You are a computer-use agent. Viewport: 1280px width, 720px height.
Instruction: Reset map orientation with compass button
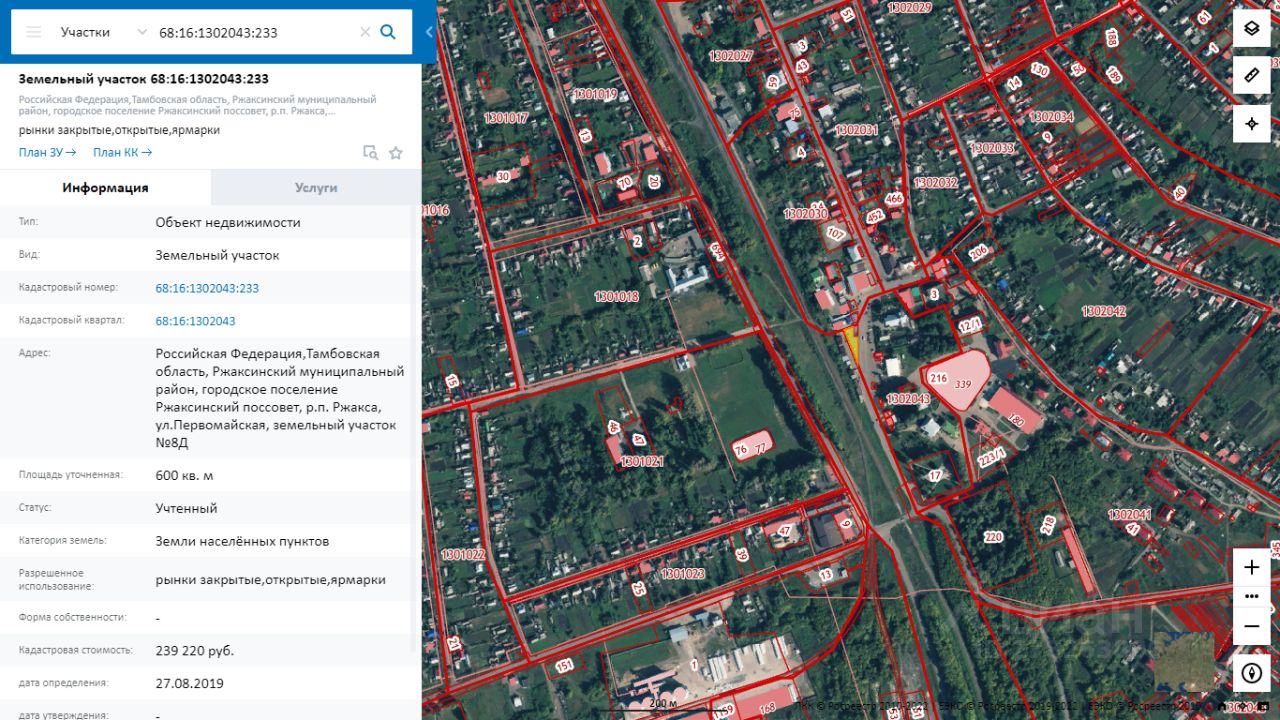coord(1251,673)
